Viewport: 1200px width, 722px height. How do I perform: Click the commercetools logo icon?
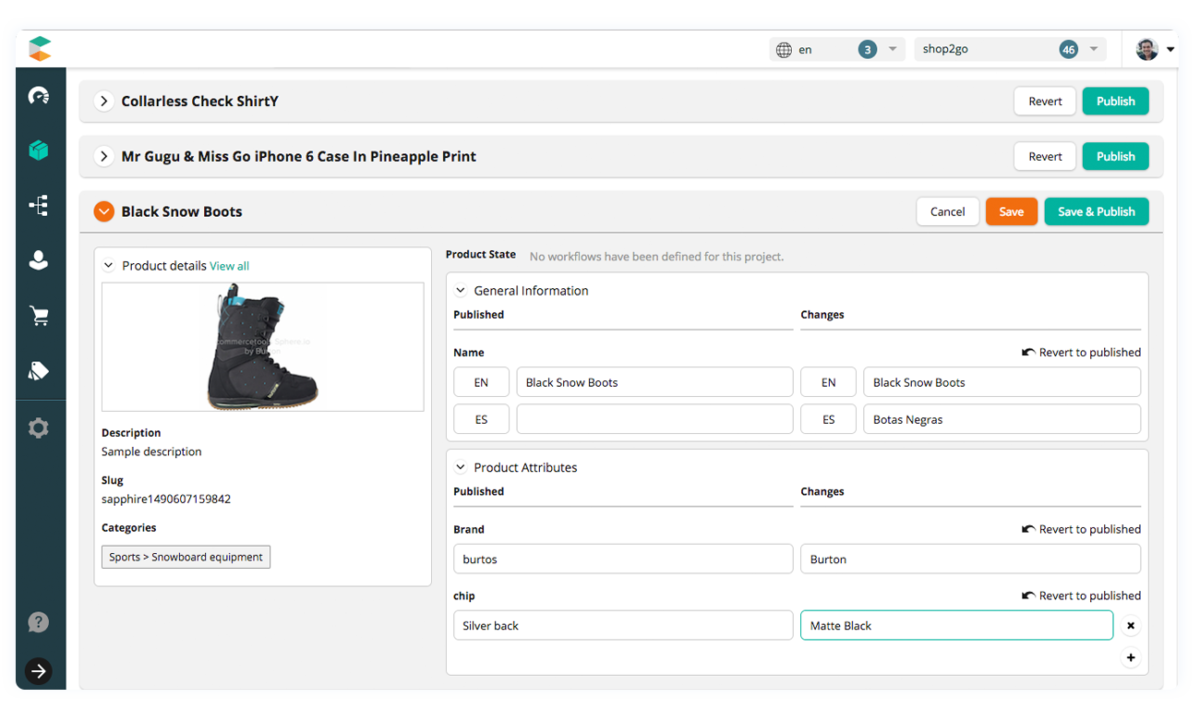39,48
